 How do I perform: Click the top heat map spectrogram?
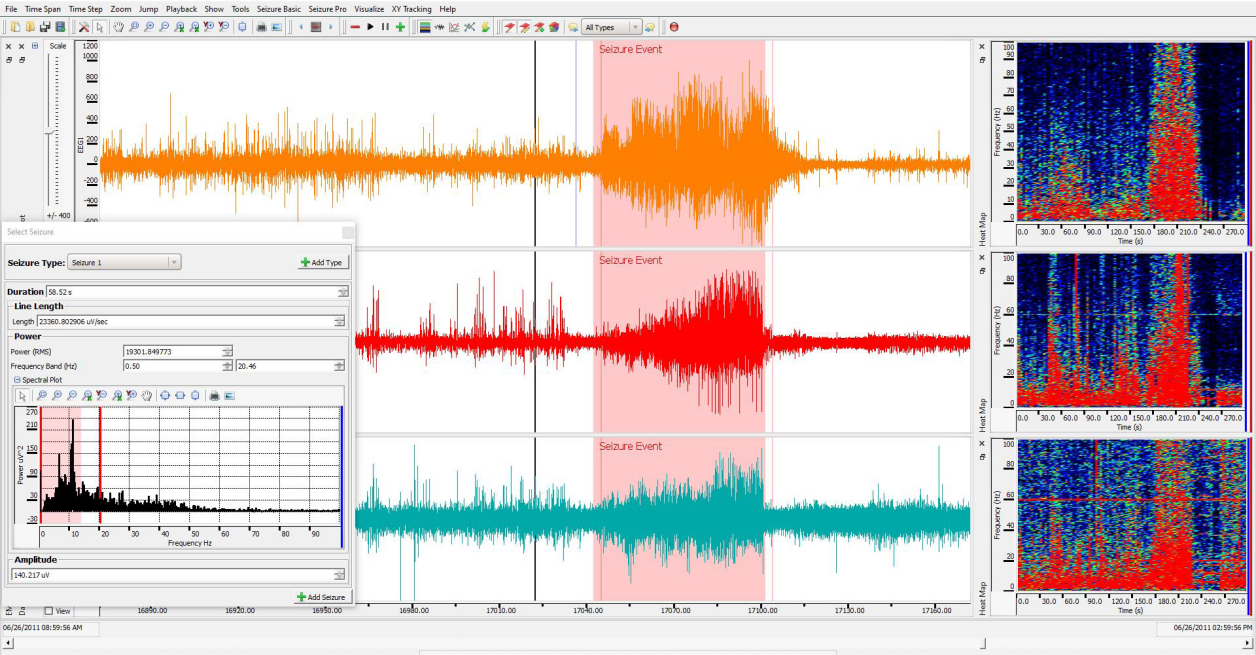click(1130, 131)
